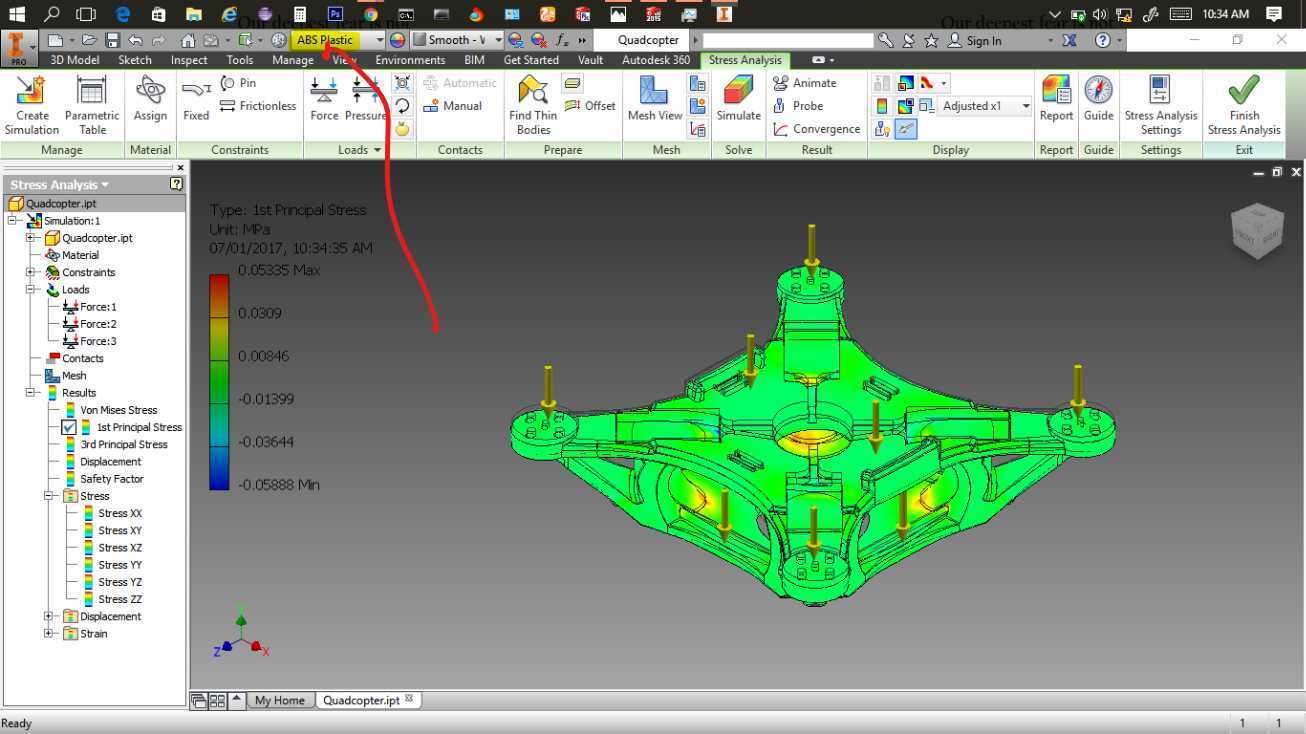Open the Help question mark icon
This screenshot has width=1306, height=734.
coord(1102,40)
